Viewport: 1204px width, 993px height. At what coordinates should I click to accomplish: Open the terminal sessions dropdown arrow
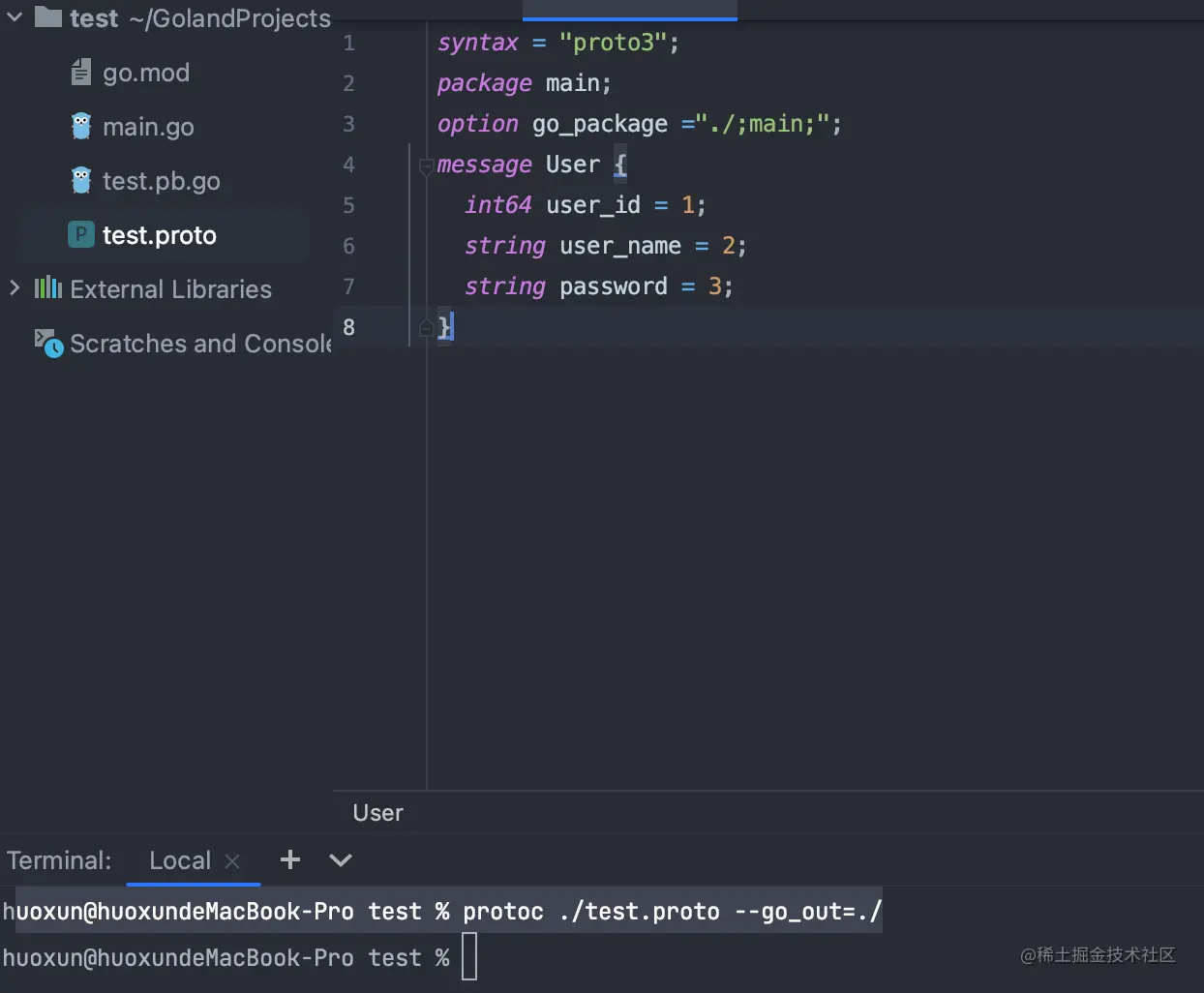(341, 859)
